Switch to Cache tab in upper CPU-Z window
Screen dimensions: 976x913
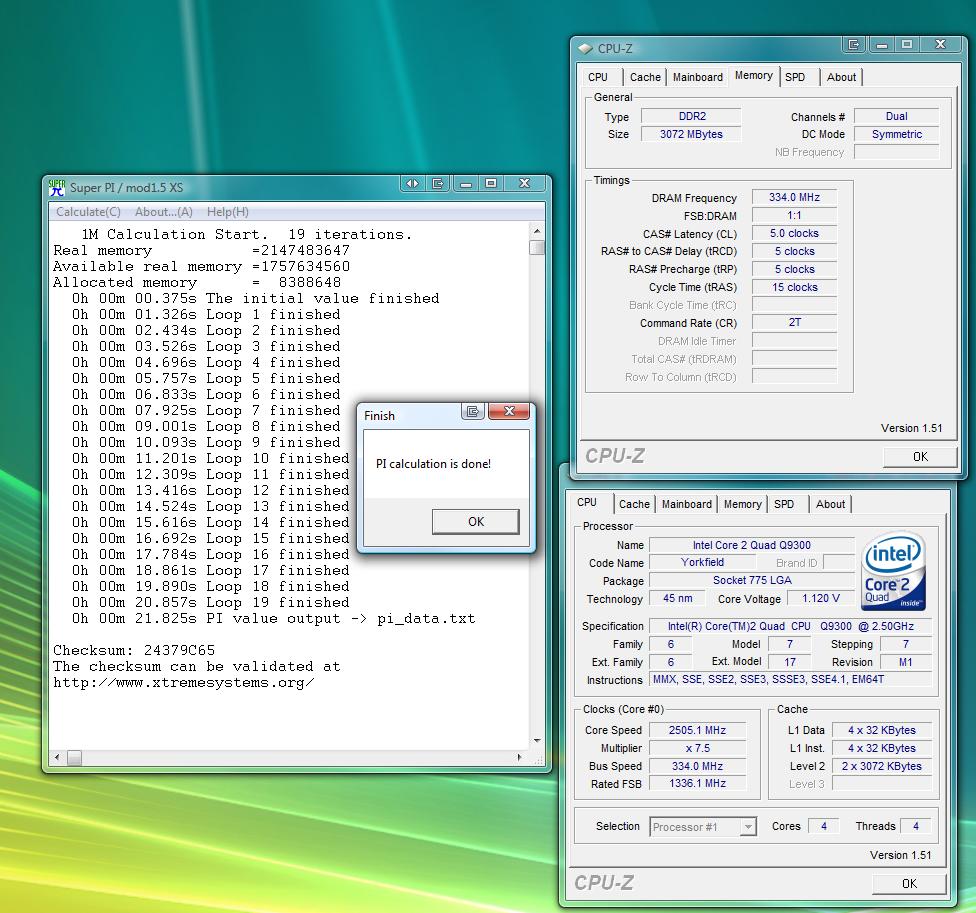tap(645, 77)
